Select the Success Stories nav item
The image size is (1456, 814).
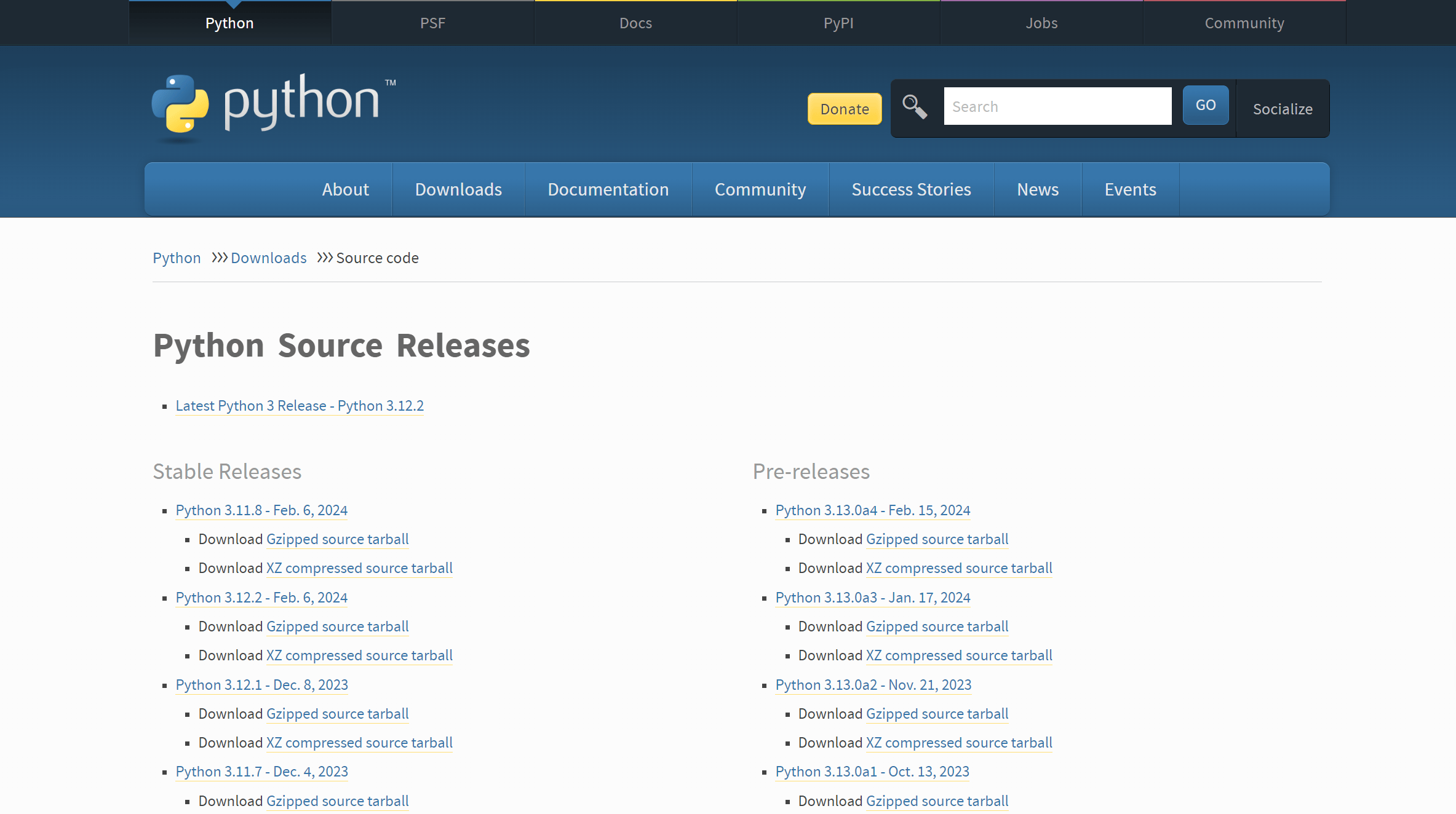click(x=911, y=189)
